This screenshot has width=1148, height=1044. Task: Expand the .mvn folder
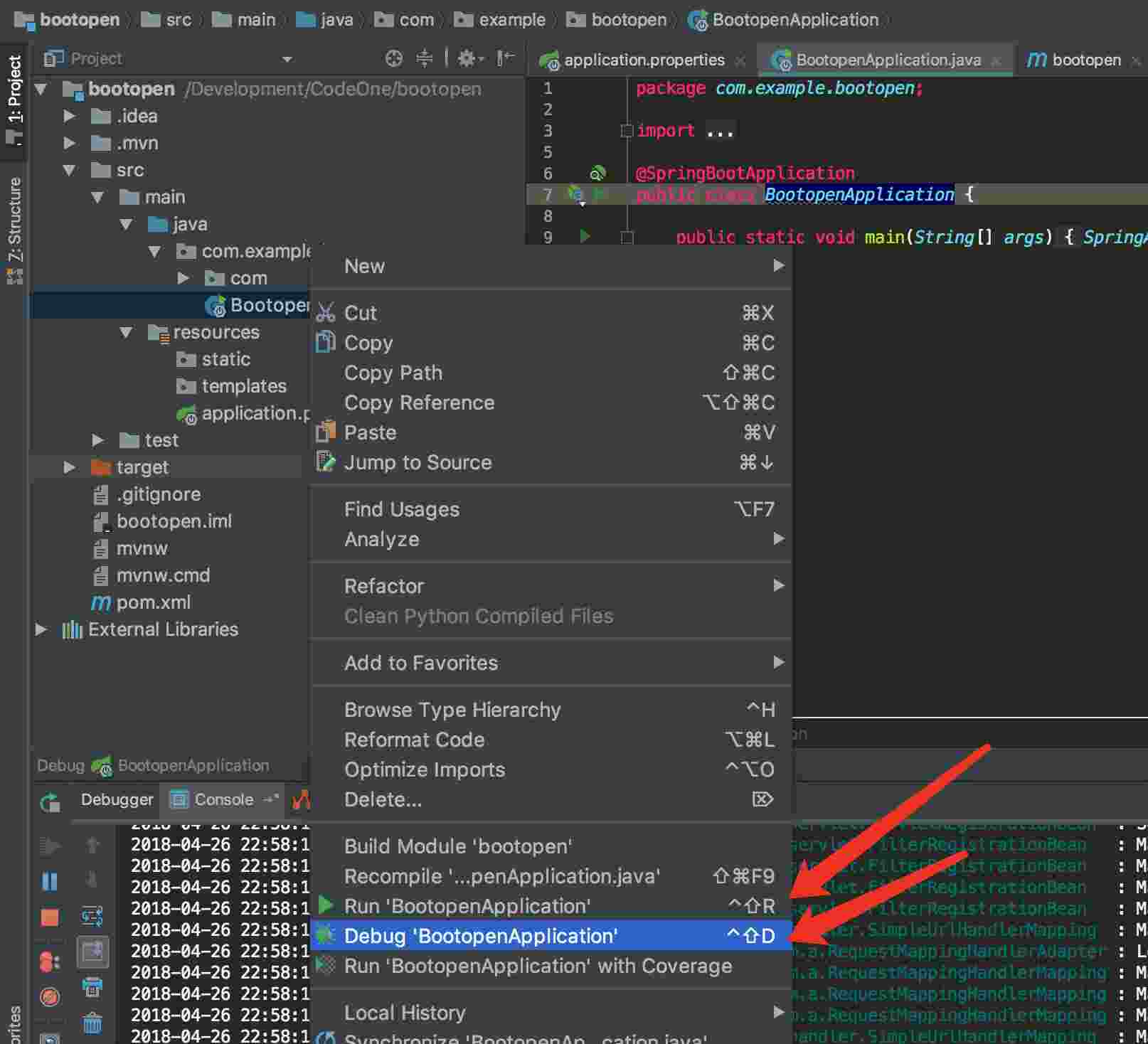pyautogui.click(x=69, y=143)
